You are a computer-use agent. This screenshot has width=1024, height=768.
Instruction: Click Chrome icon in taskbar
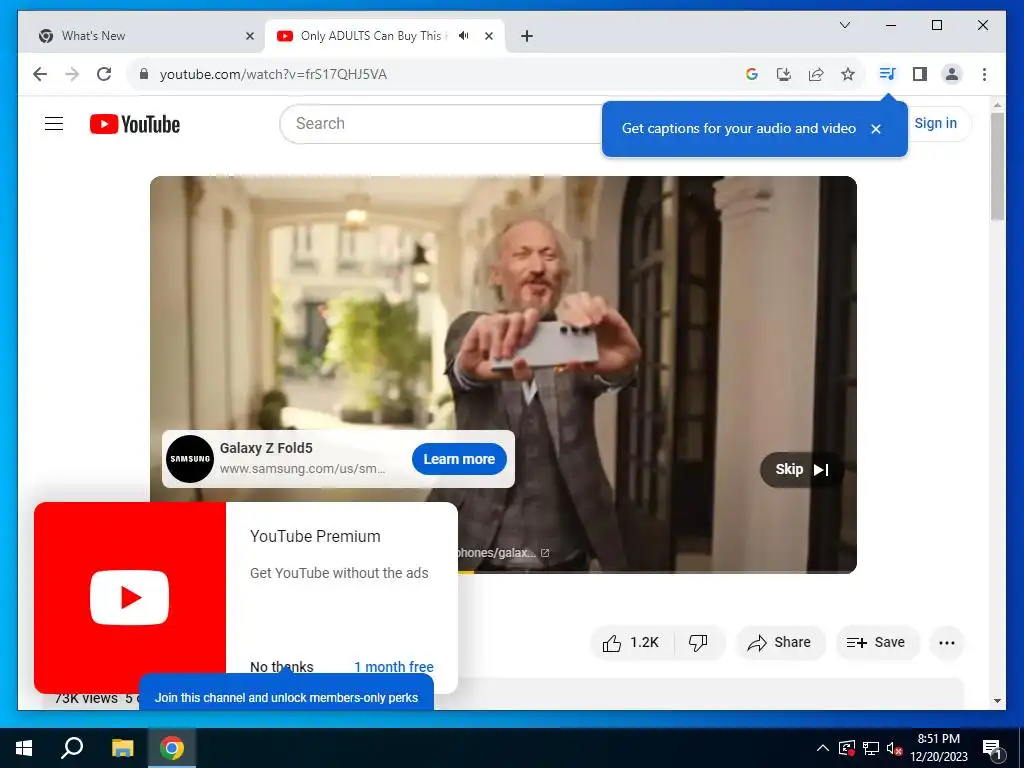click(x=171, y=748)
